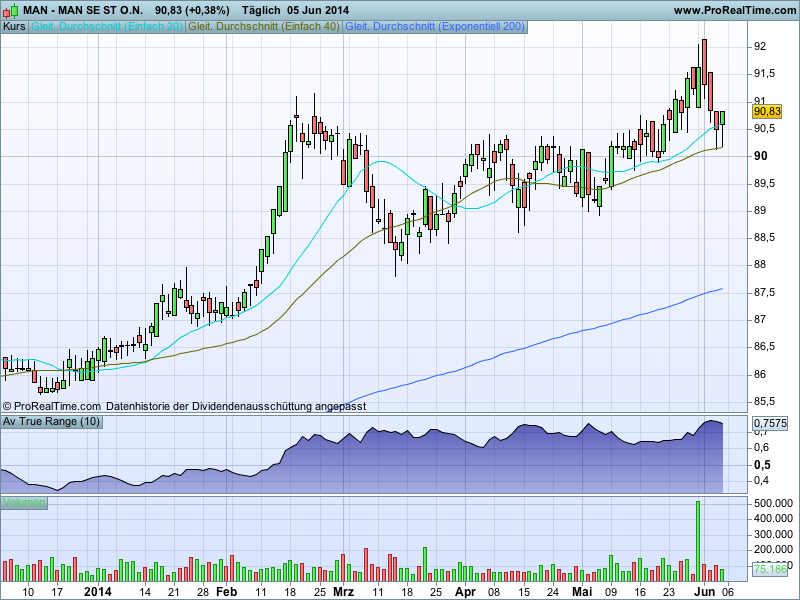800x600 pixels.
Task: Click the yellow 90,83 current price tag
Action: [x=767, y=111]
